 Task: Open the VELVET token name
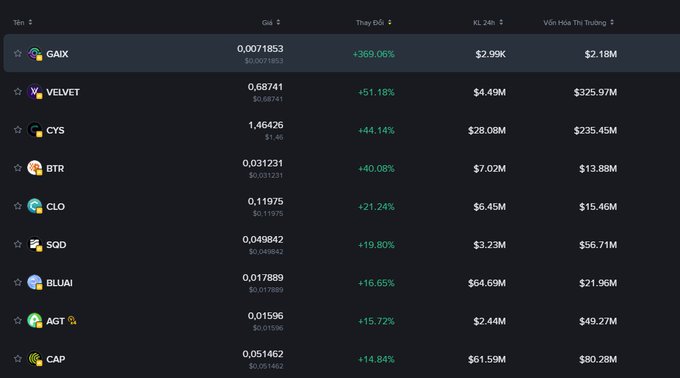(63, 92)
